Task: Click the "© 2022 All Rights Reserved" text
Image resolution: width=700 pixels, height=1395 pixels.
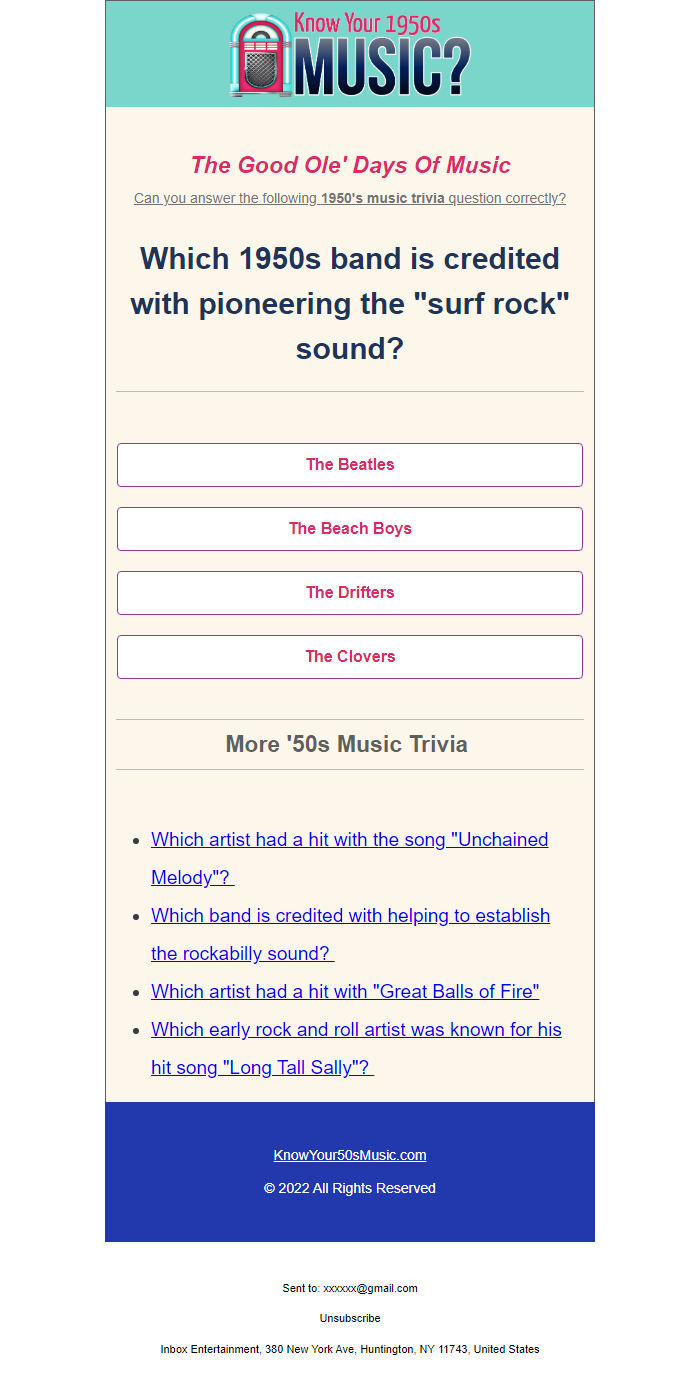Action: pyautogui.click(x=350, y=1188)
